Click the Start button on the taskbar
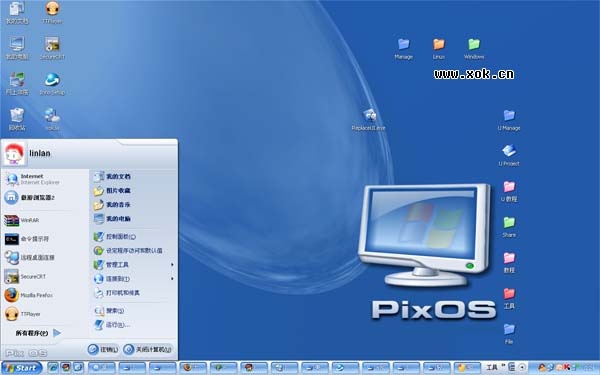The image size is (600, 375). click(22, 368)
